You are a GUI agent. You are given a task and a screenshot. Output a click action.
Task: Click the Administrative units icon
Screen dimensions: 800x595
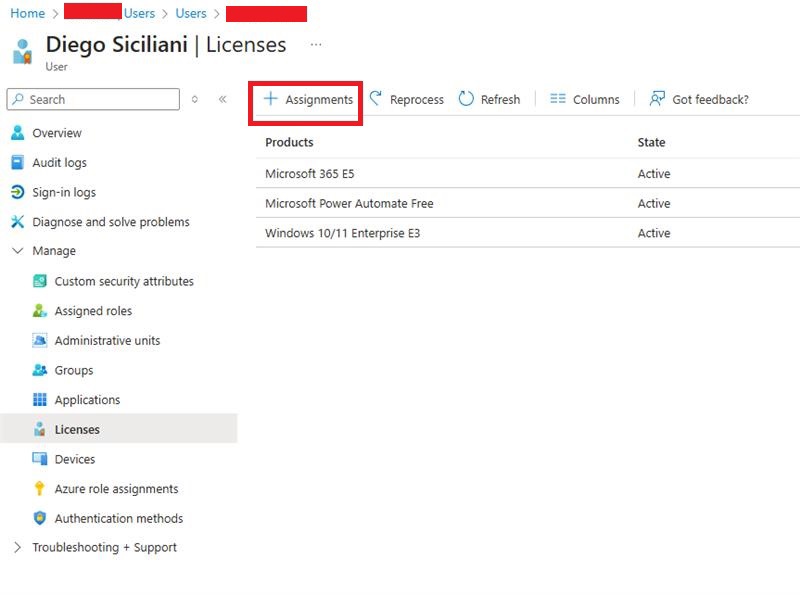(40, 340)
